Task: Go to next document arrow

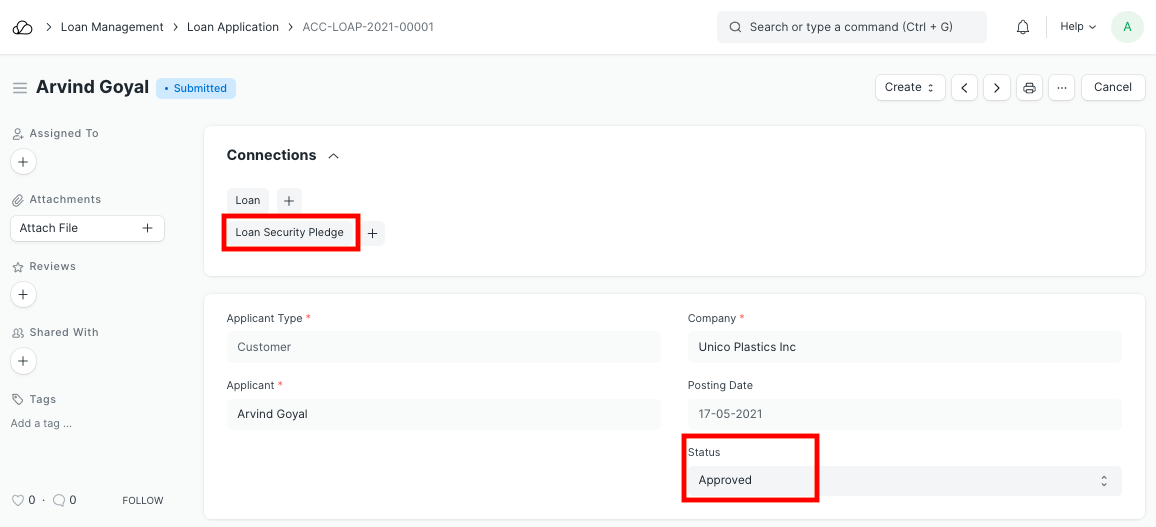Action: [x=996, y=88]
